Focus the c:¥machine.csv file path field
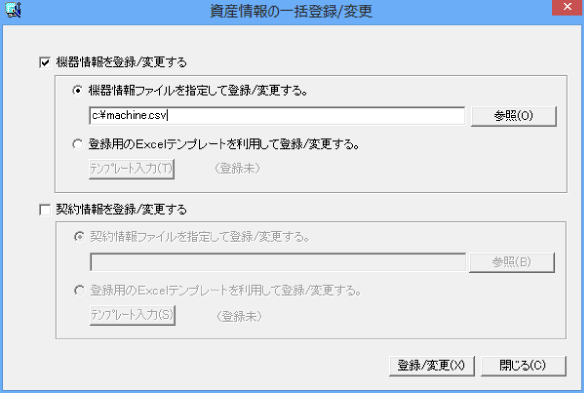 pos(277,116)
